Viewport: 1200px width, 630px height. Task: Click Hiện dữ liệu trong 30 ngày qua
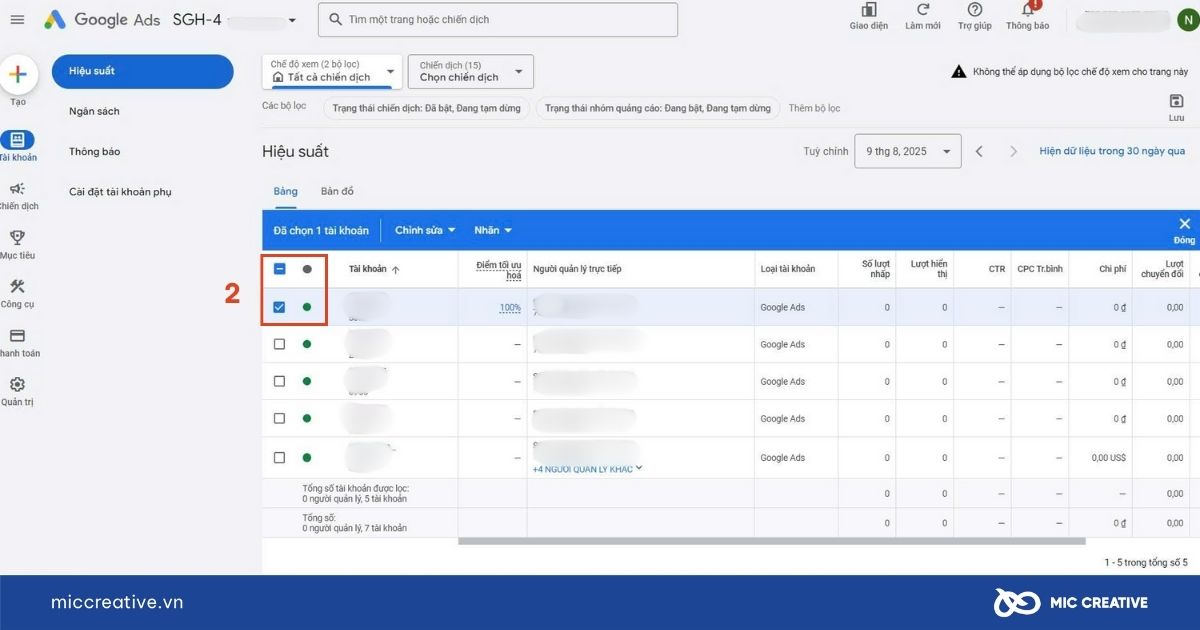coord(1112,151)
